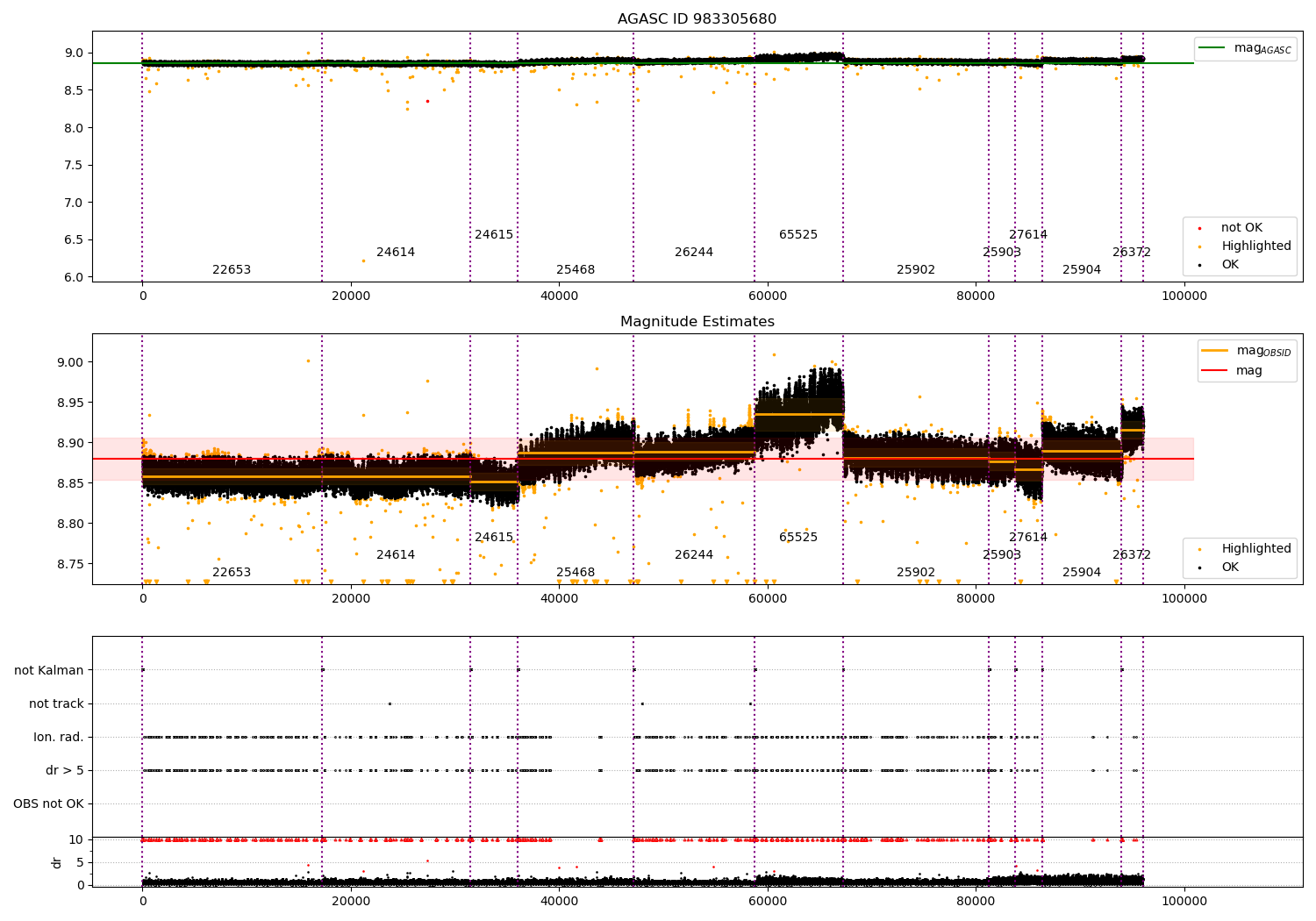Click OBSID label 22653 in the top plot

tap(232, 270)
